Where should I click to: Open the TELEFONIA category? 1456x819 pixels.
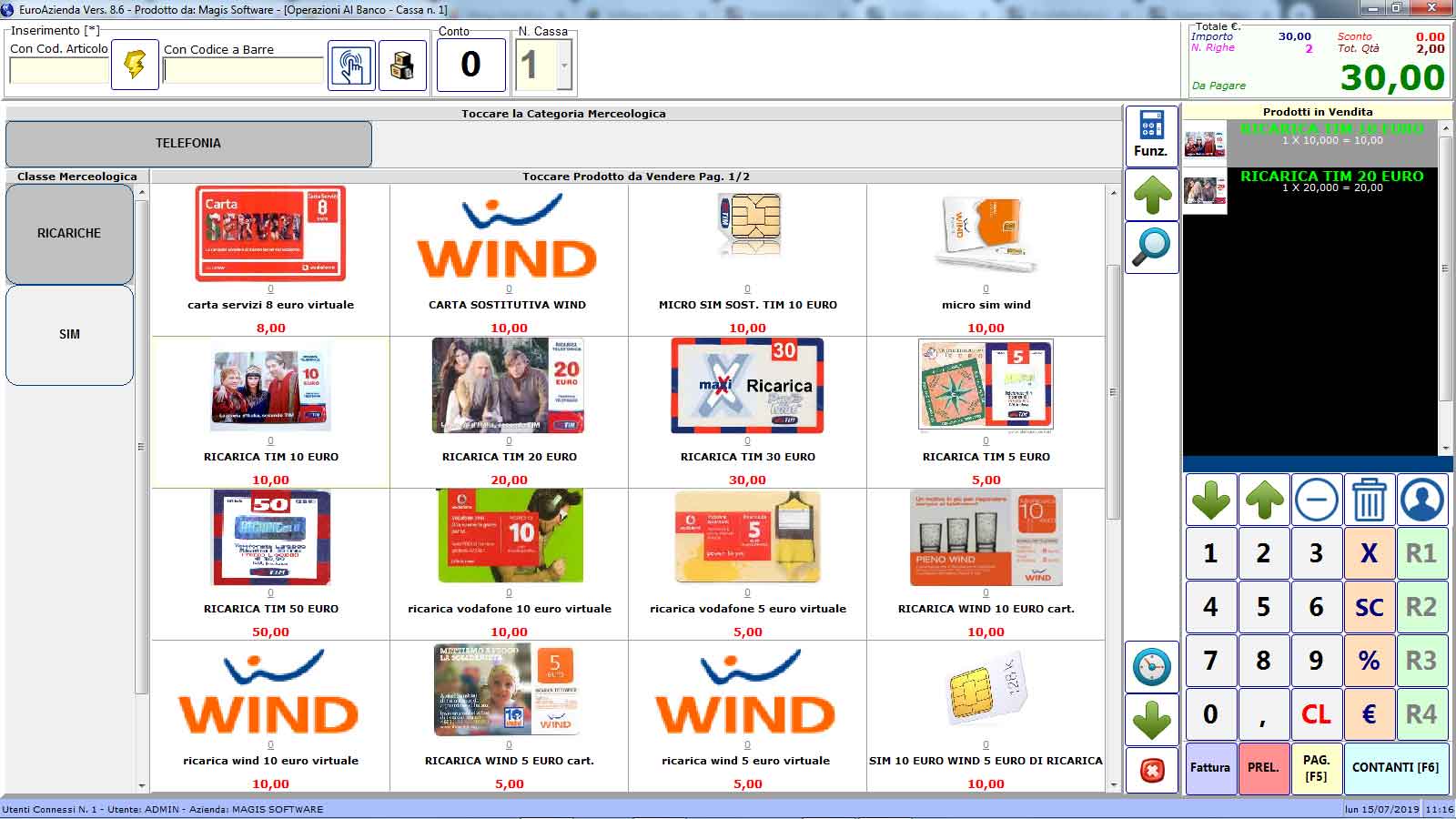click(188, 144)
